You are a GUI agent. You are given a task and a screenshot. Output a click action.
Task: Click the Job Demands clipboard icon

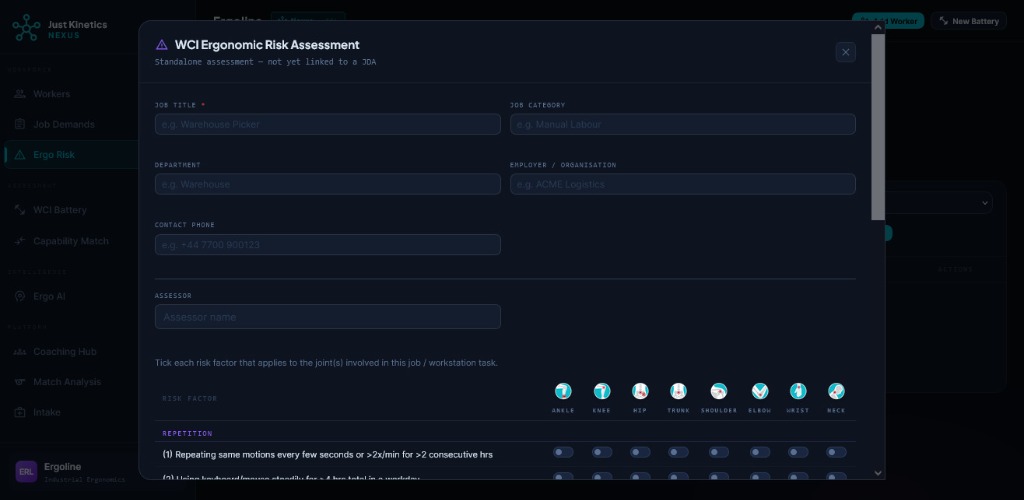pyautogui.click(x=20, y=124)
